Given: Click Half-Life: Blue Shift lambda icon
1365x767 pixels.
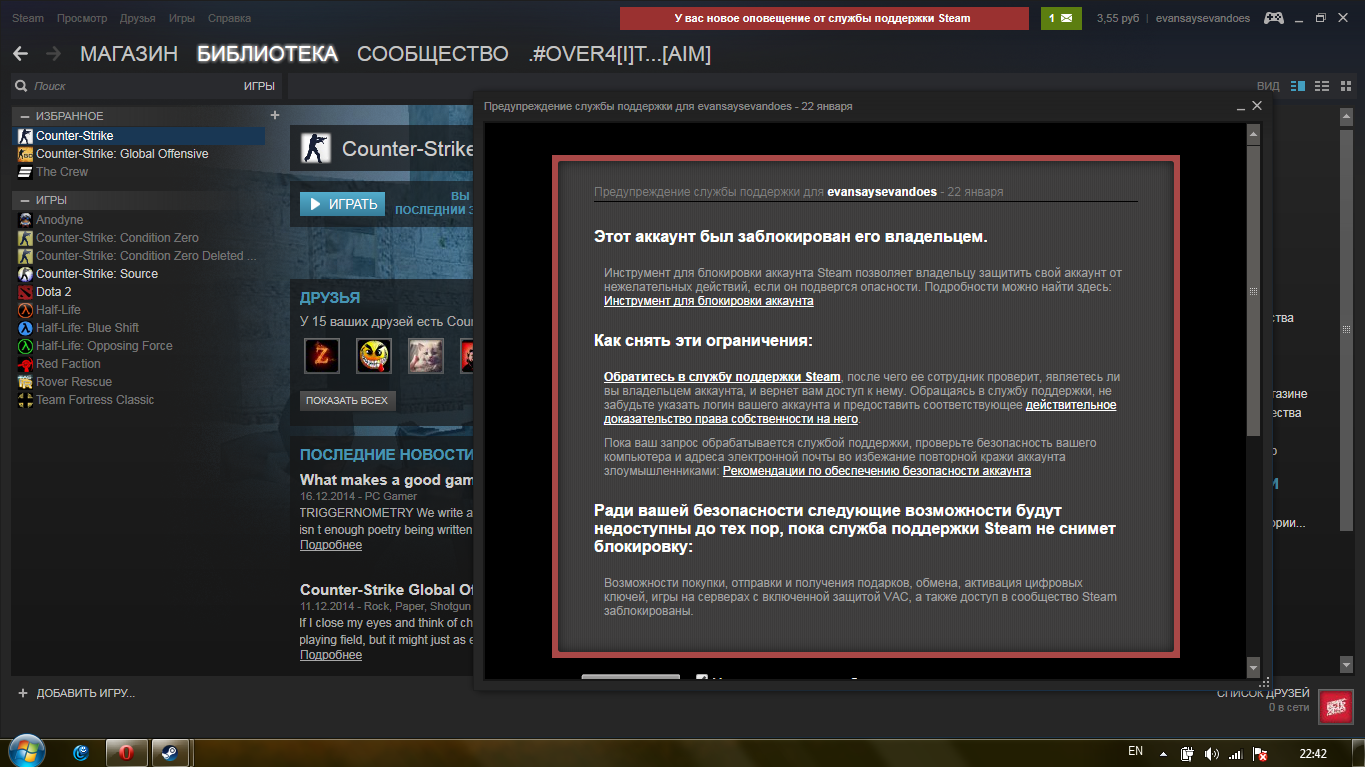Looking at the screenshot, I should point(26,328).
